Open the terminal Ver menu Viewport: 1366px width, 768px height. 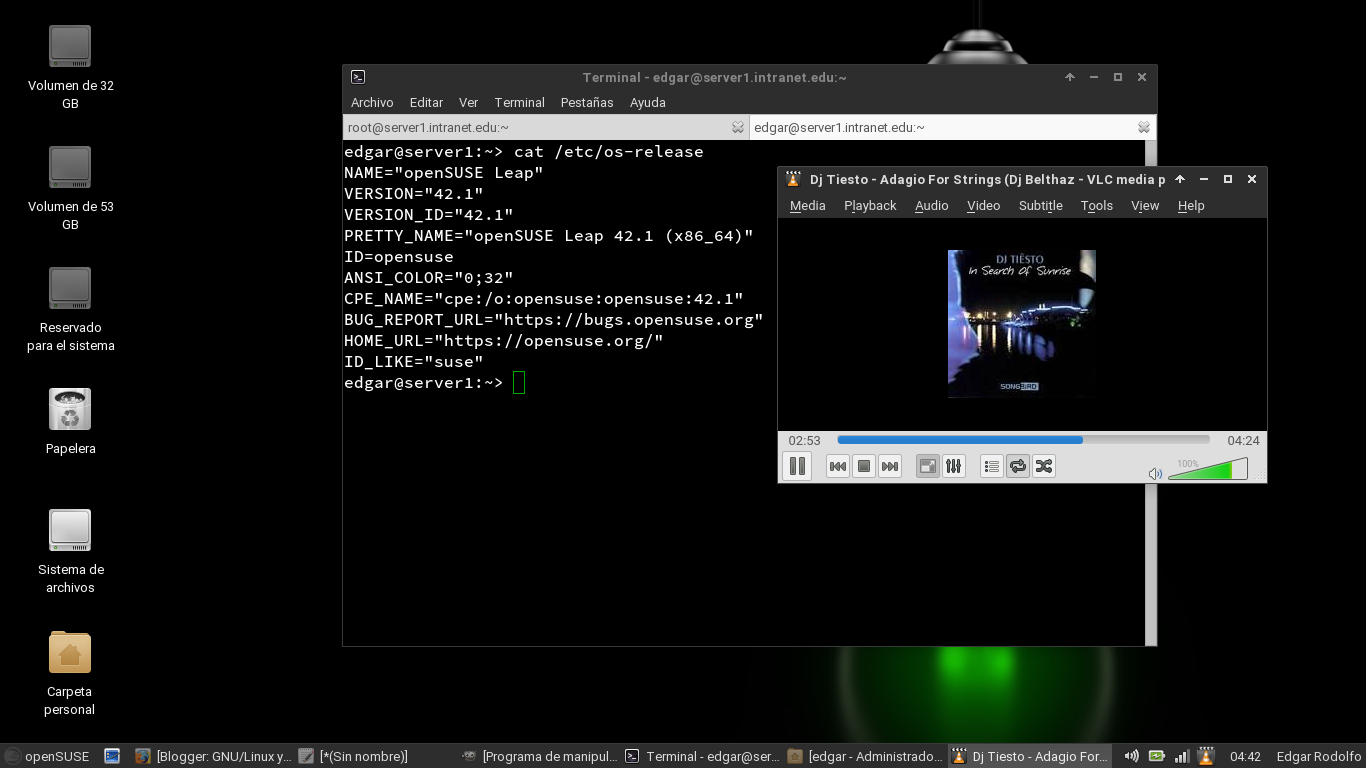click(x=468, y=103)
